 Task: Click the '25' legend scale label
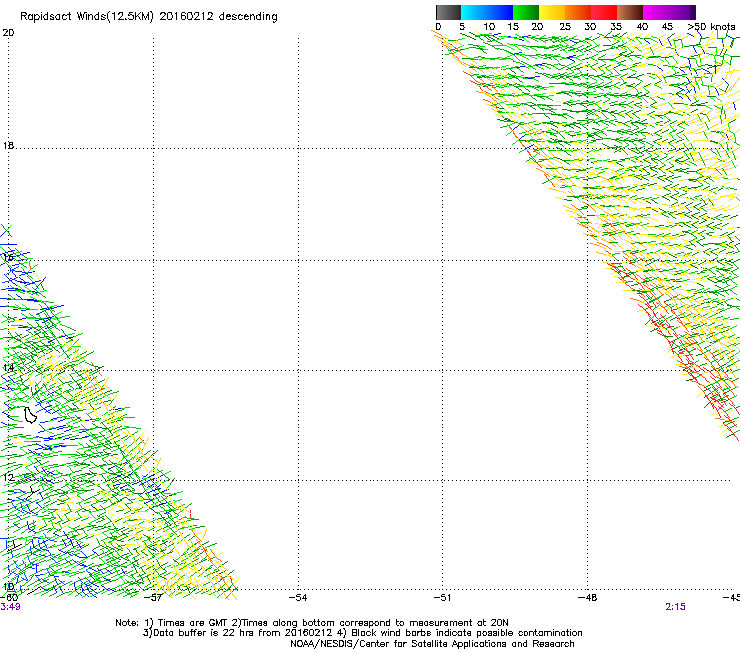point(564,27)
